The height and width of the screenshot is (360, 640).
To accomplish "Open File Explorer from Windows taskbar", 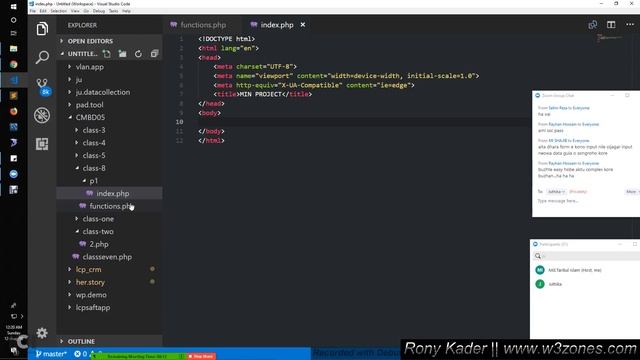I will pos(13,49).
